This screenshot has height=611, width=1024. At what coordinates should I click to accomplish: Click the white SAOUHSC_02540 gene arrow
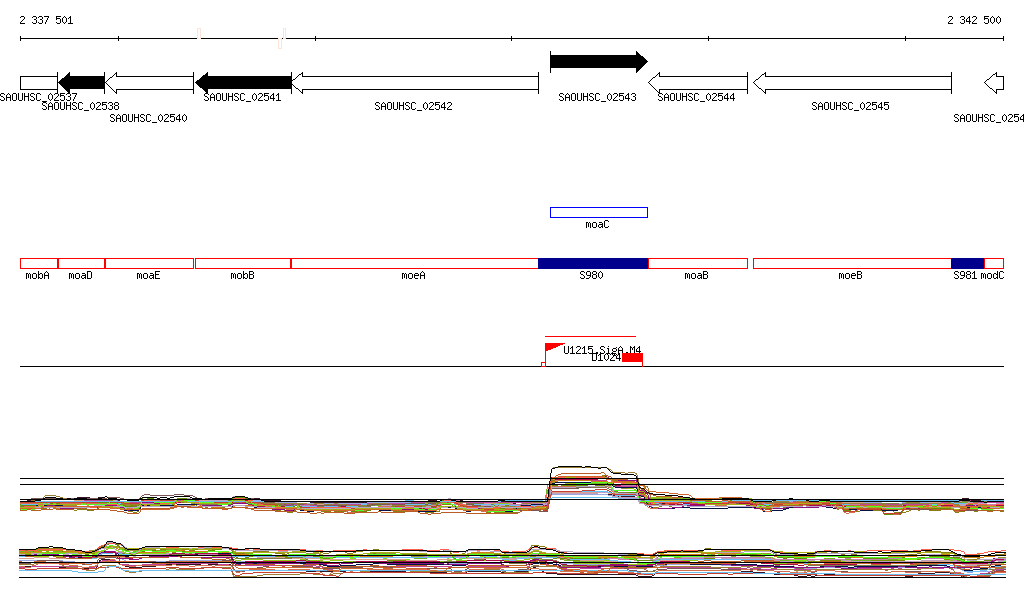coord(149,82)
